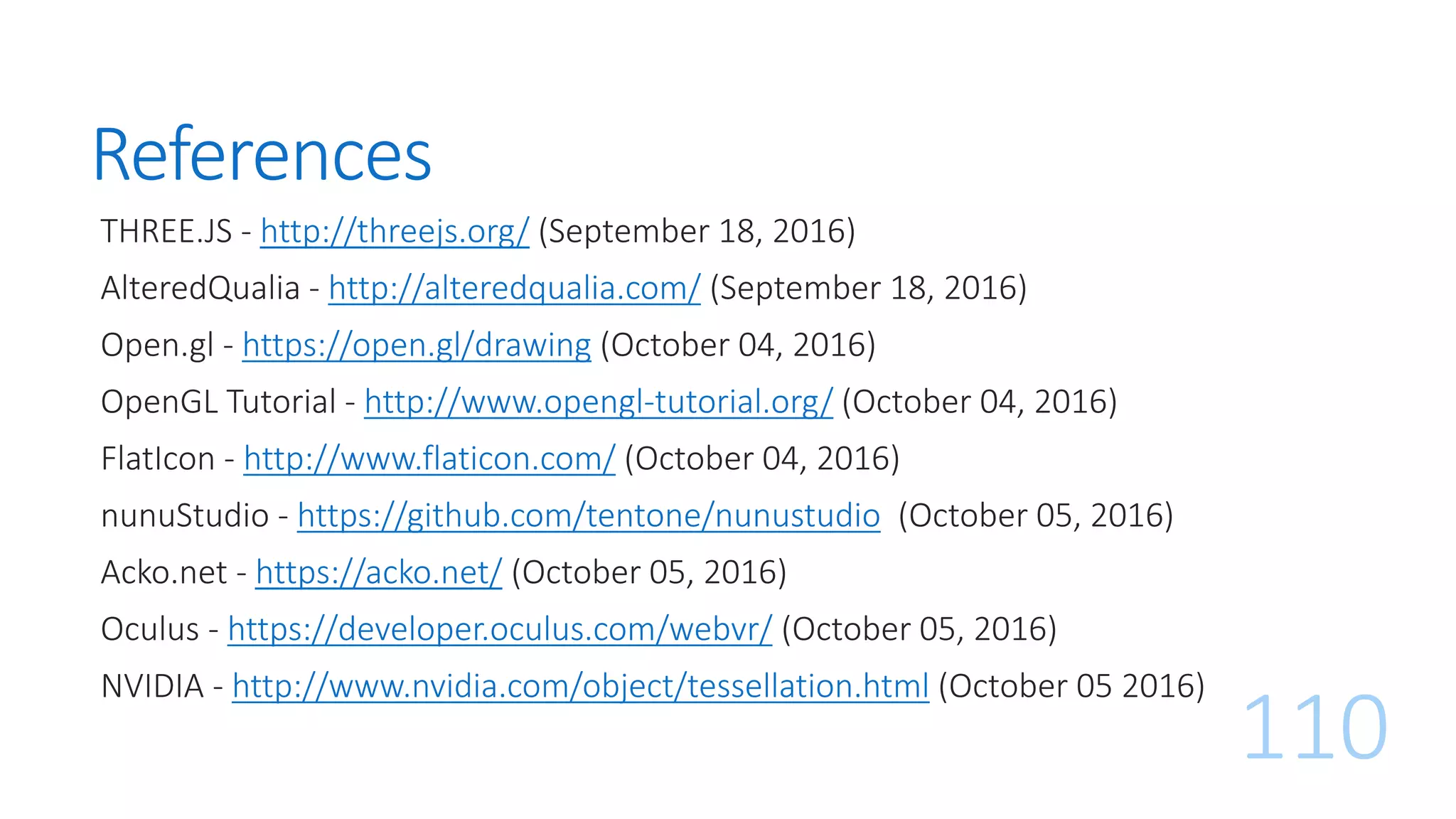1456x819 pixels.
Task: Click the Oculus label text
Action: pyautogui.click(x=150, y=630)
